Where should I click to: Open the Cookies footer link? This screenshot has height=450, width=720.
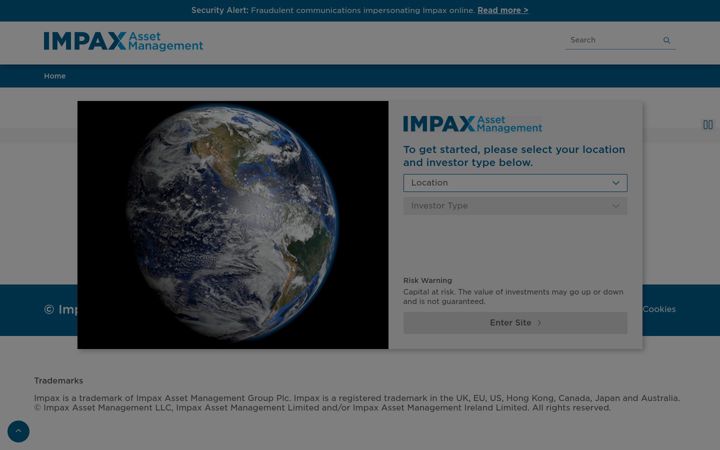pyautogui.click(x=659, y=309)
